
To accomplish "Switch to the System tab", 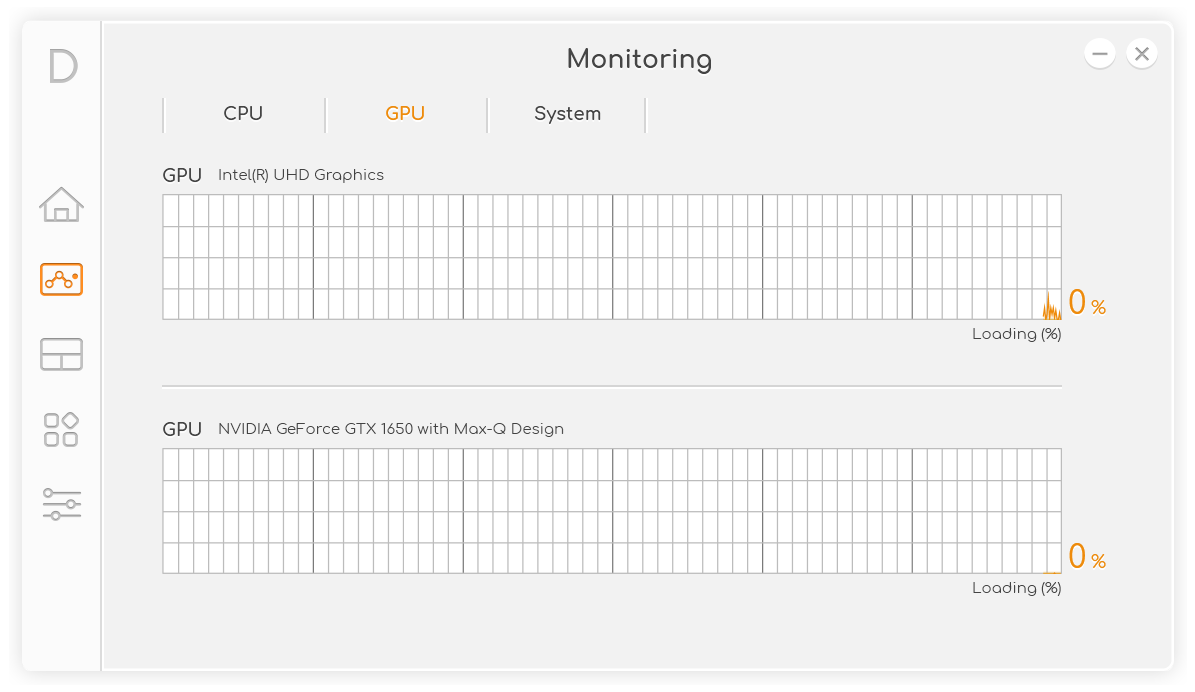I will pyautogui.click(x=567, y=114).
